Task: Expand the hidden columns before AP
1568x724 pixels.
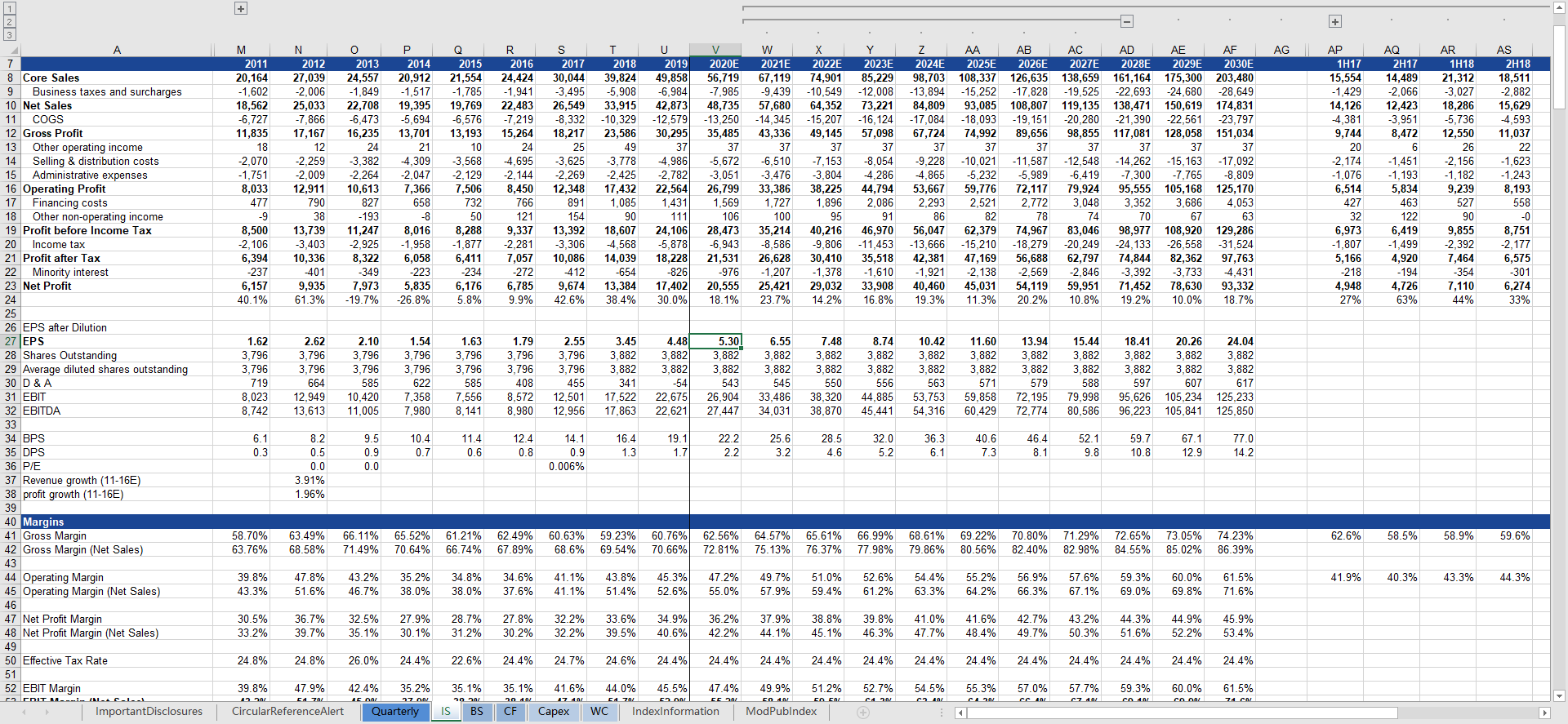Action: click(x=1334, y=21)
